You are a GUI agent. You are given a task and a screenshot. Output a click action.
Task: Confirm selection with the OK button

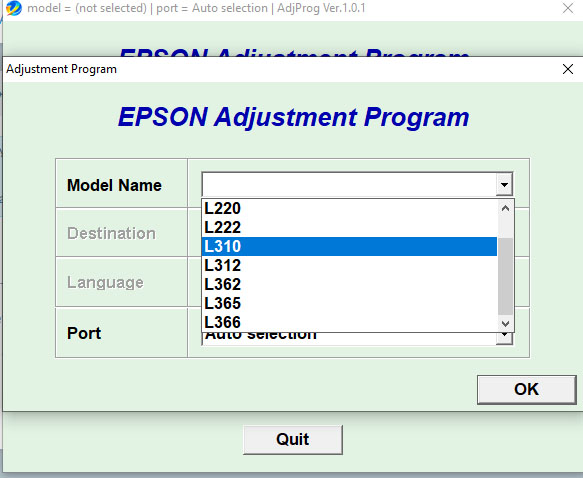pyautogui.click(x=526, y=389)
